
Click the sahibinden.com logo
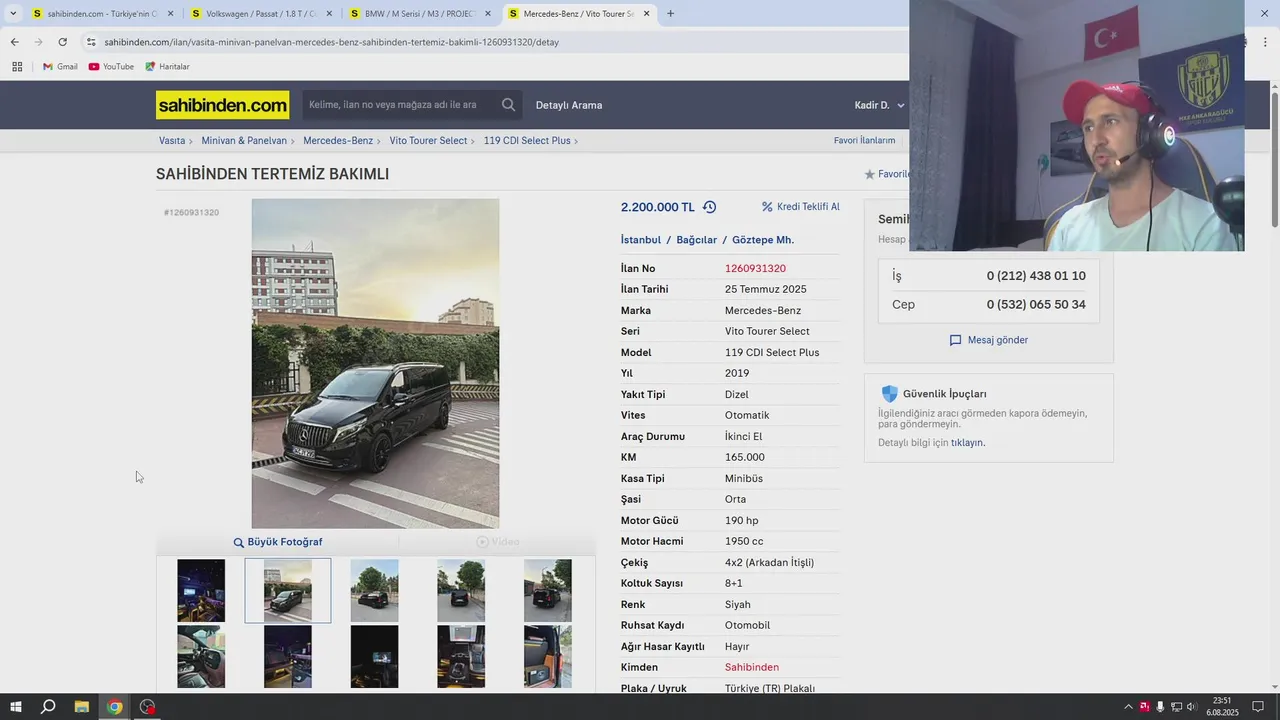[x=222, y=105]
